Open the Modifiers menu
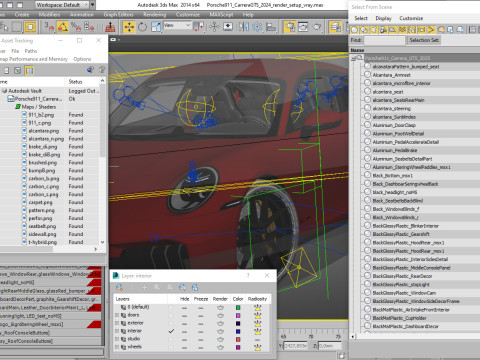Viewport: 480px width, 360px height. [49, 15]
